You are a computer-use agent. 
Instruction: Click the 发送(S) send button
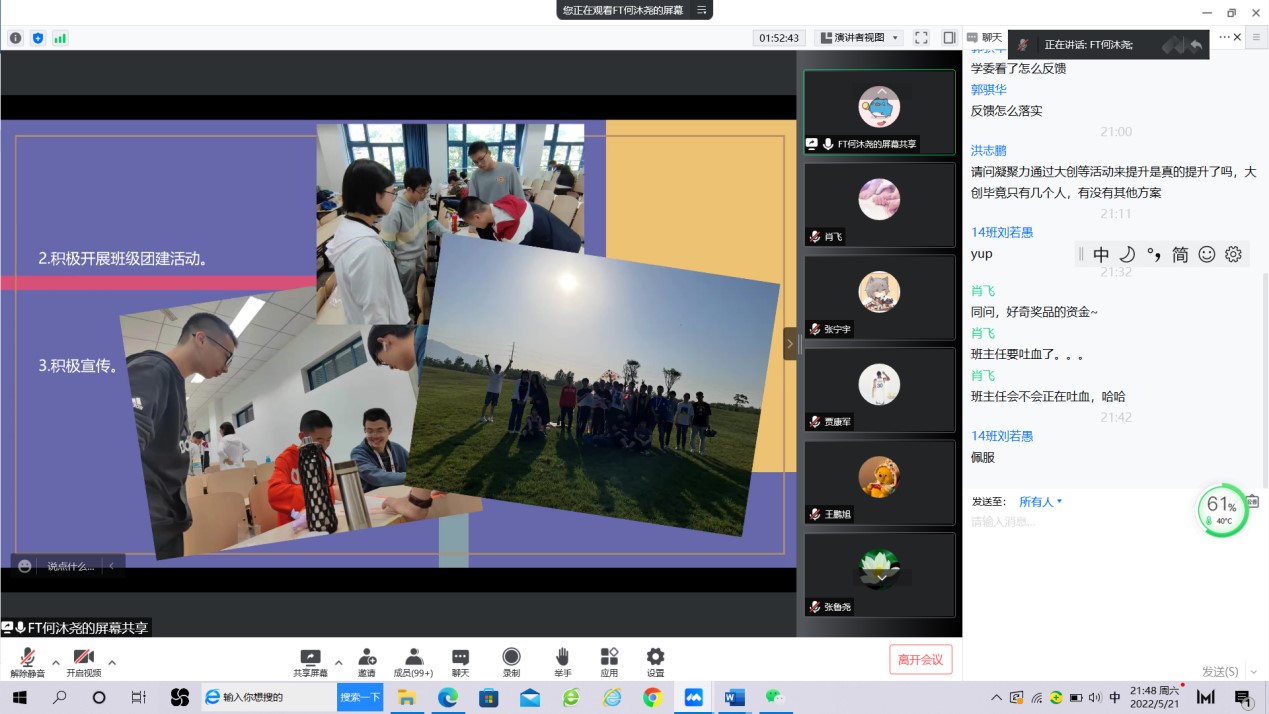pos(1220,672)
